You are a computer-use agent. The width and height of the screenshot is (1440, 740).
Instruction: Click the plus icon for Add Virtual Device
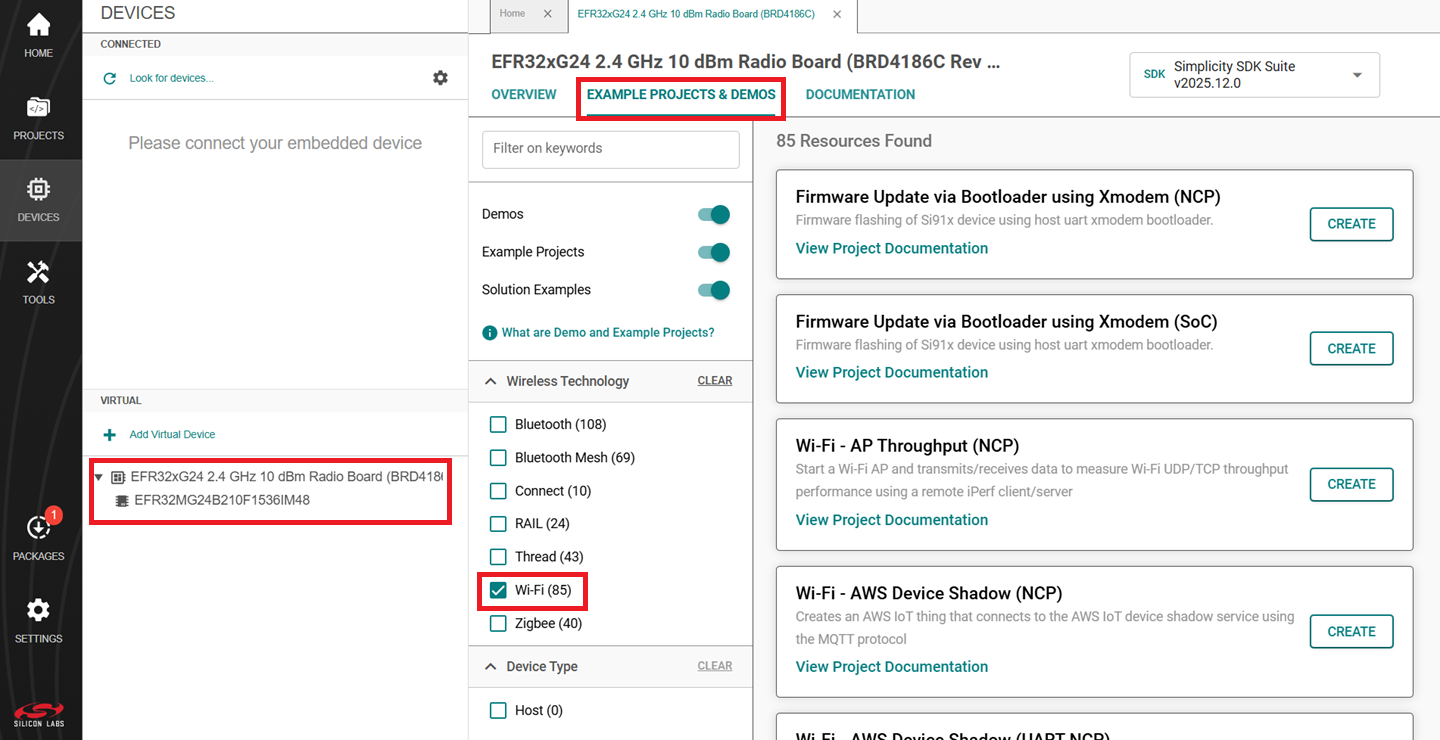110,435
